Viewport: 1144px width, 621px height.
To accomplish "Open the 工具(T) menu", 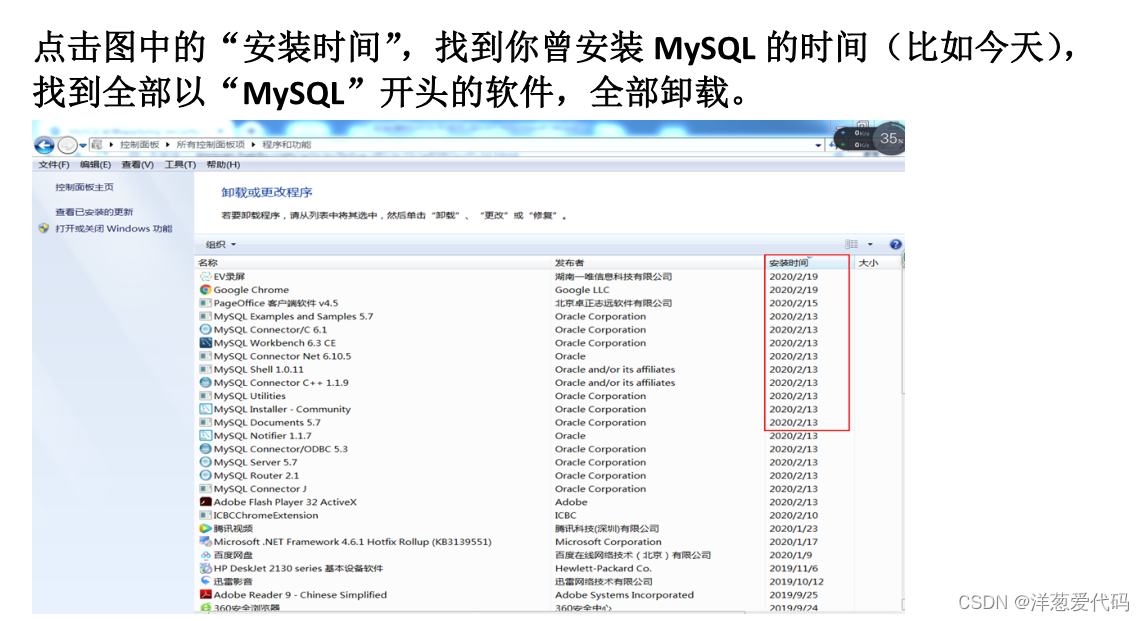I will pos(180,165).
